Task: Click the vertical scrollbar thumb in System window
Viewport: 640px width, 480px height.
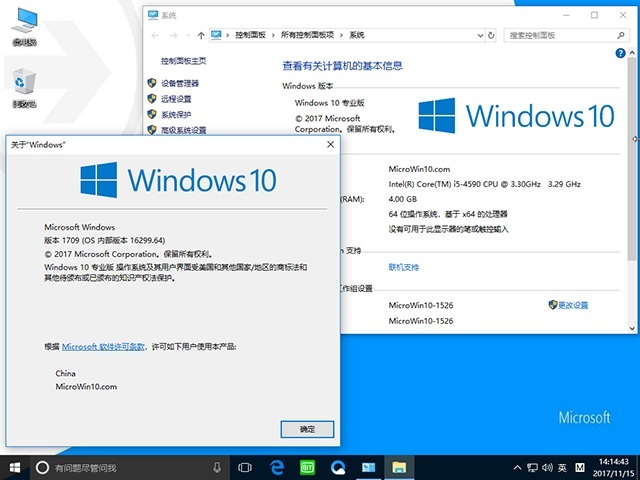Action: (632, 159)
